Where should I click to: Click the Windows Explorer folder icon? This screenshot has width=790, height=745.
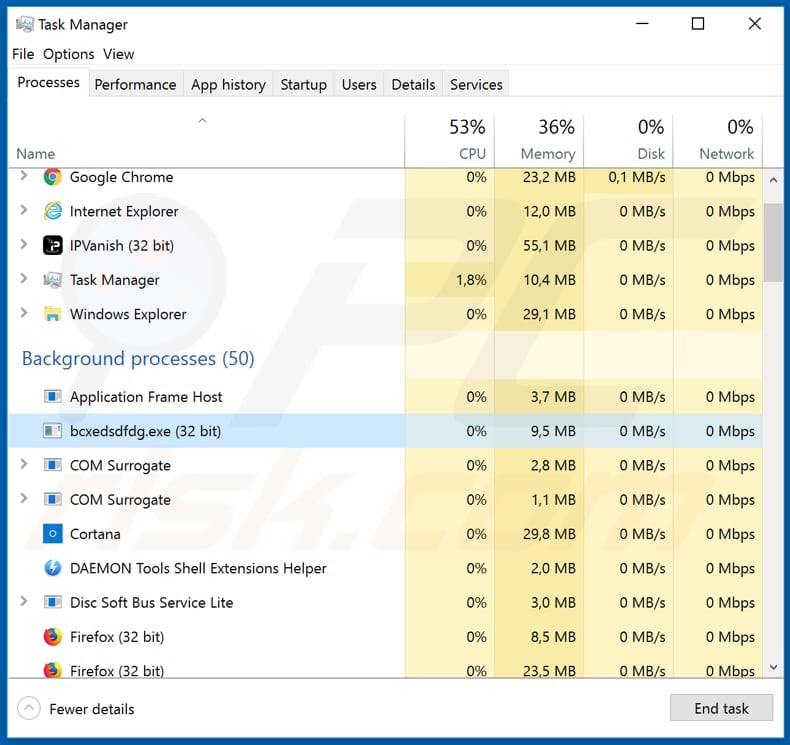tap(52, 314)
